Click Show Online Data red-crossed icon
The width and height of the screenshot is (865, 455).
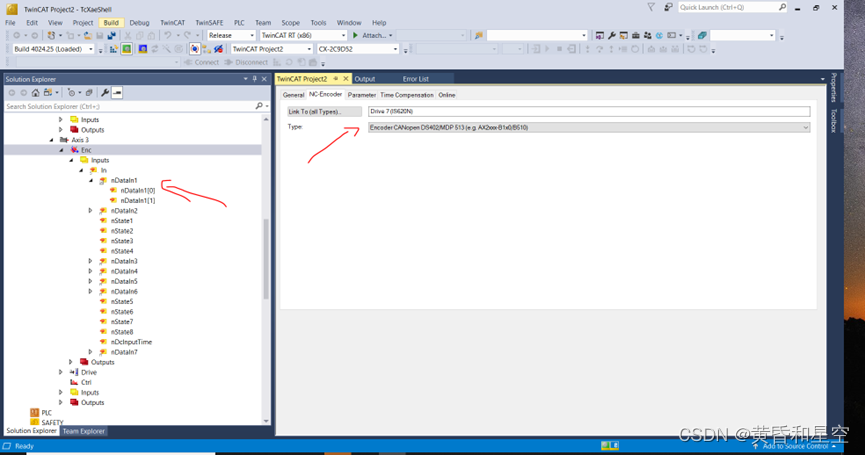[218, 49]
